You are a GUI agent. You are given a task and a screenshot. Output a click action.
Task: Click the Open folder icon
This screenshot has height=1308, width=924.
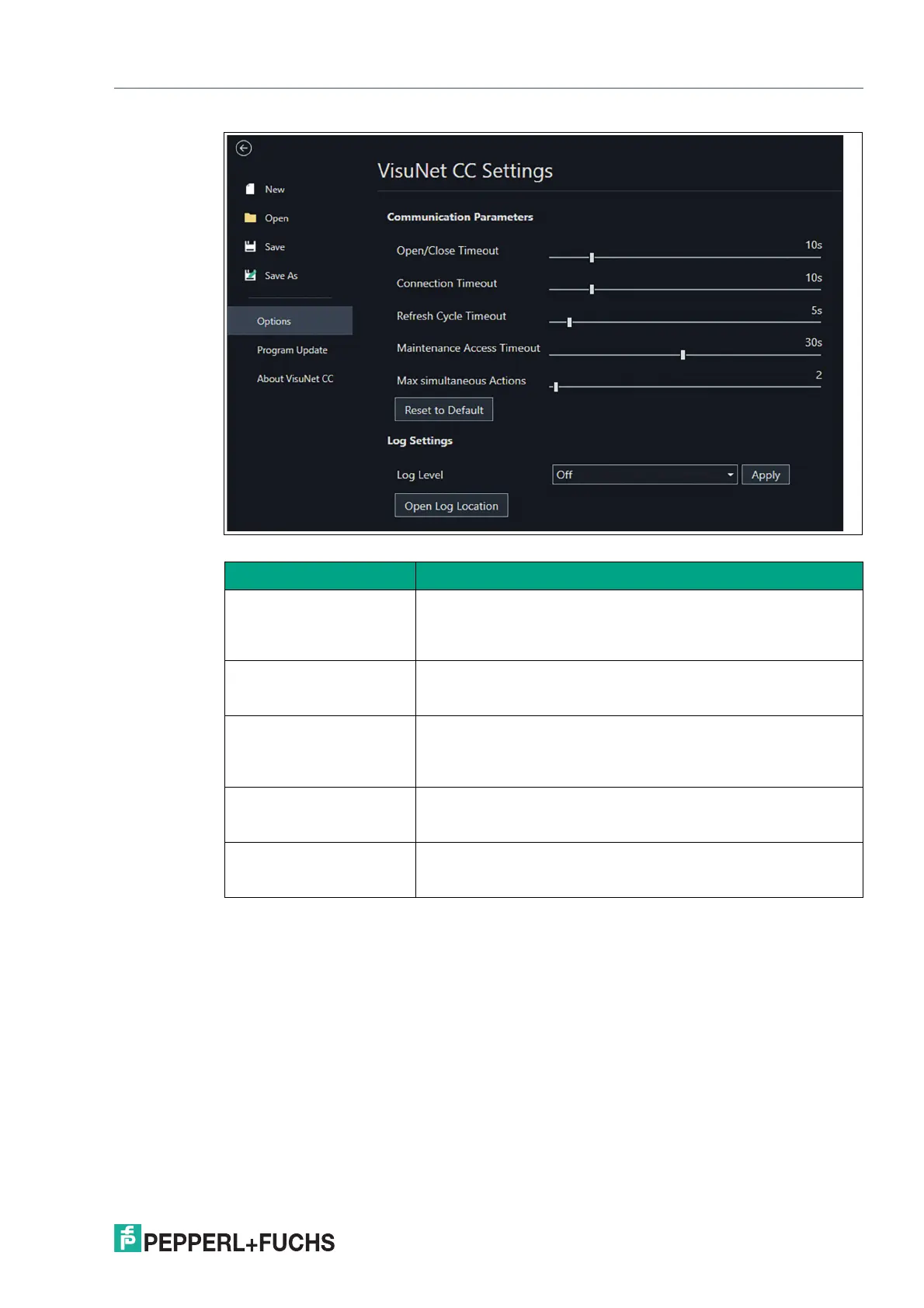click(250, 218)
